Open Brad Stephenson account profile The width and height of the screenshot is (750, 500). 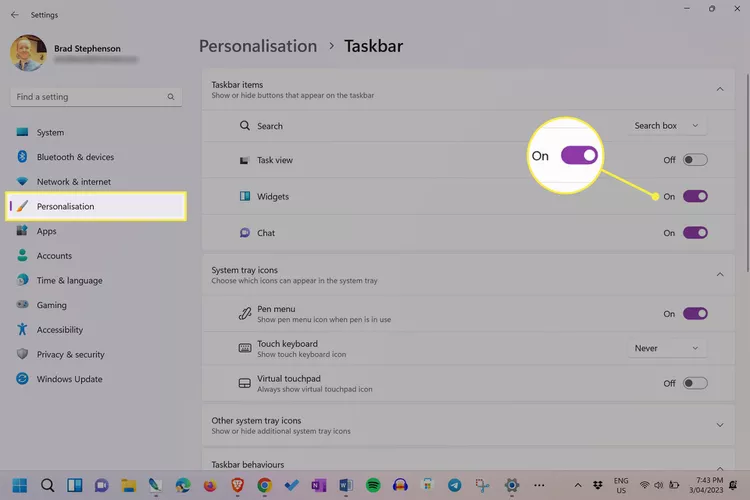[74, 53]
